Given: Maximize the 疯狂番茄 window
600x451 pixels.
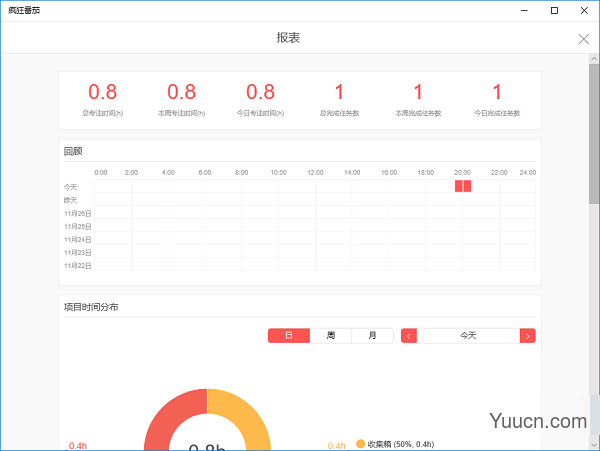Looking at the screenshot, I should [x=554, y=10].
